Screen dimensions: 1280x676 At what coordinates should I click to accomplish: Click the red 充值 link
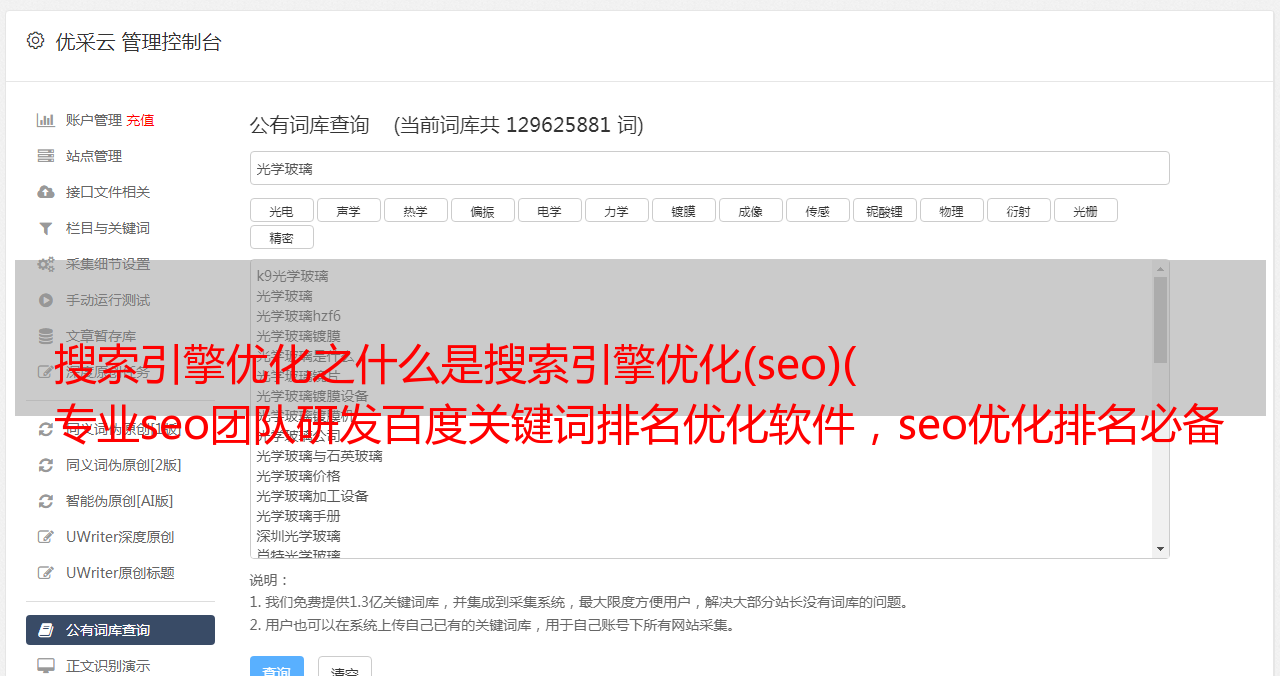click(140, 120)
